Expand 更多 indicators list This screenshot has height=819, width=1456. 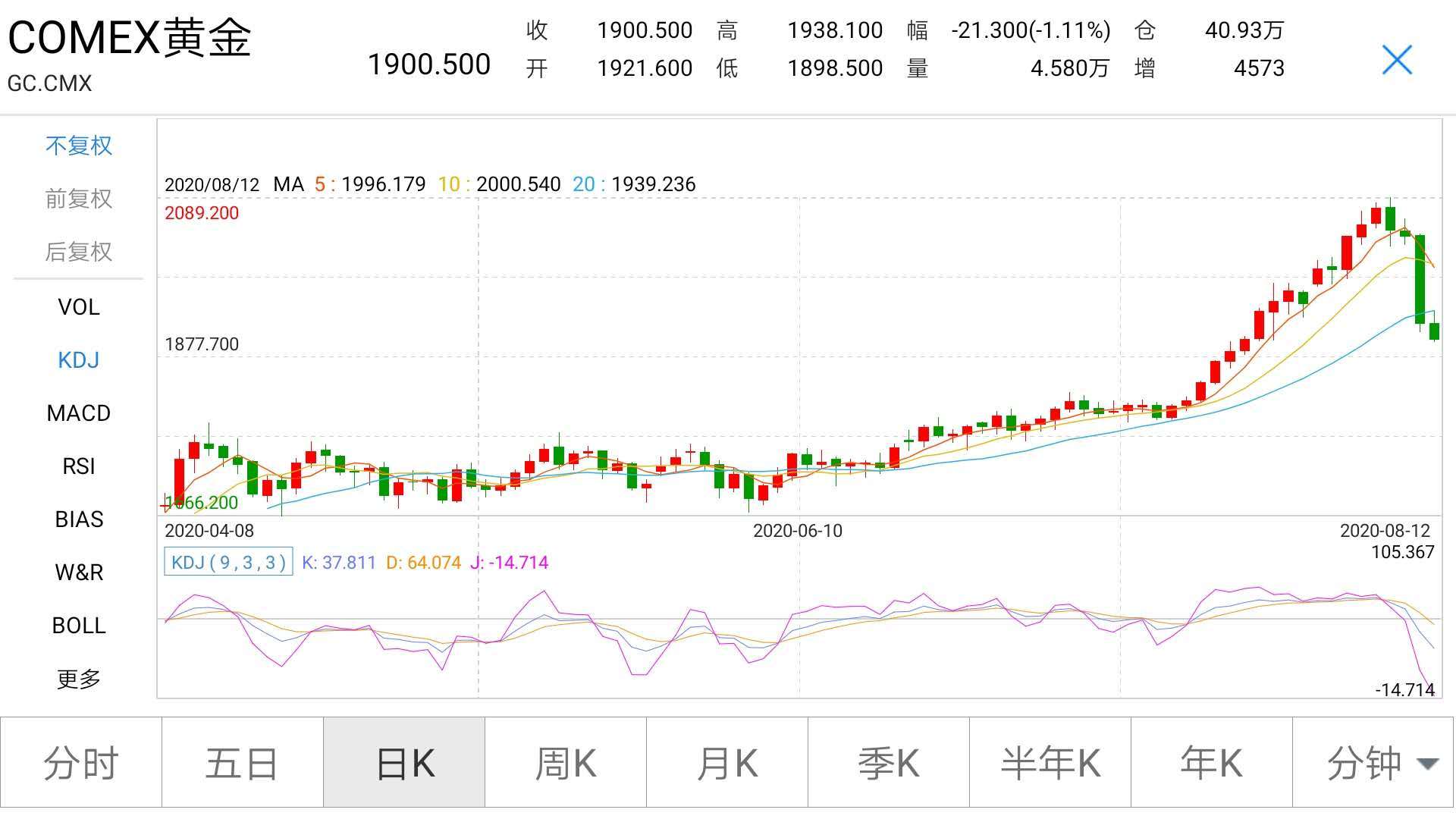tap(79, 679)
